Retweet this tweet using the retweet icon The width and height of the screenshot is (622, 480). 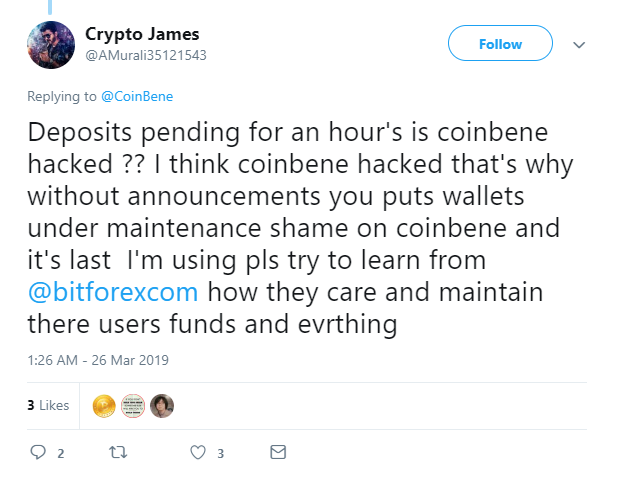118,452
